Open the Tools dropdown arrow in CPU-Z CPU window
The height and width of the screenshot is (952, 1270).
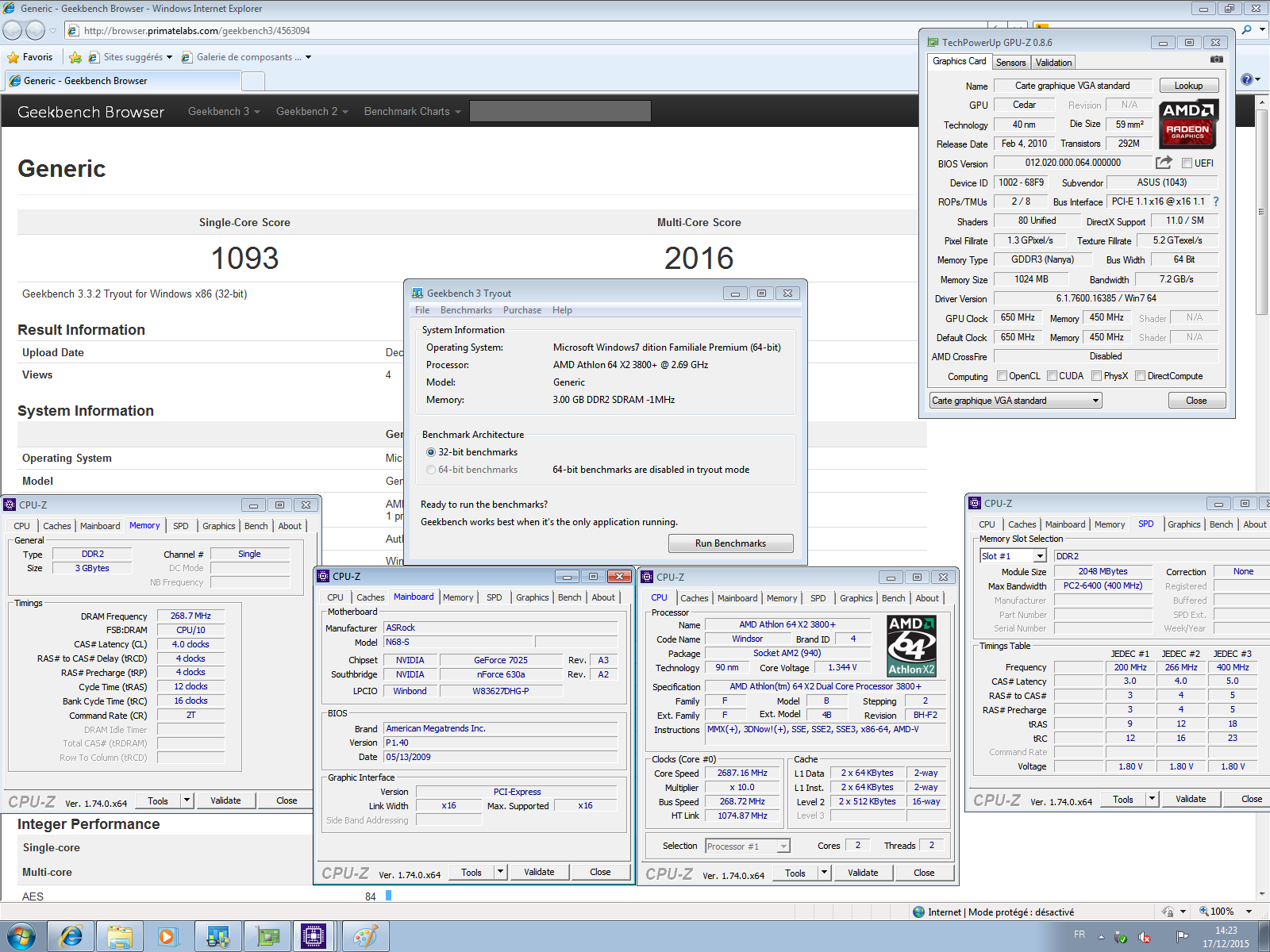pos(825,873)
